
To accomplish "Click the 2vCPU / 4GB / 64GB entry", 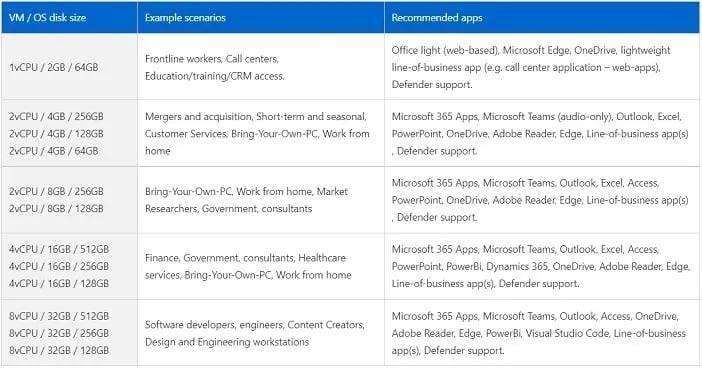I will coord(53,150).
